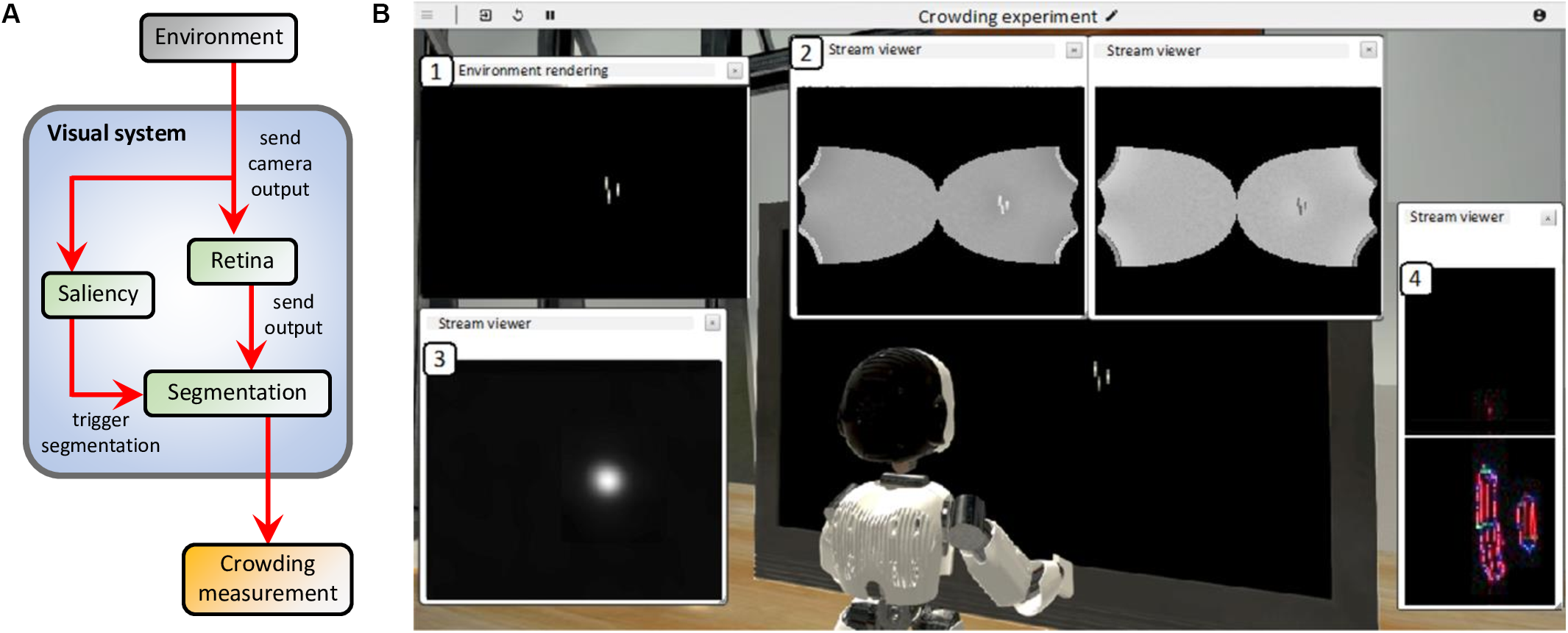
Task: Click the Retina box in the diagram
Action: (242, 261)
